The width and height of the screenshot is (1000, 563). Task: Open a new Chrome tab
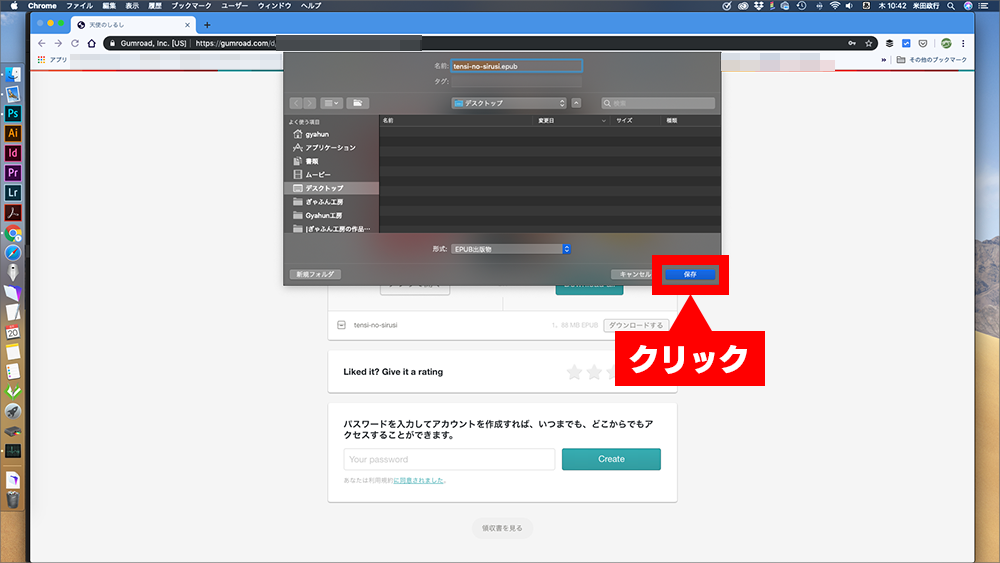coord(207,25)
